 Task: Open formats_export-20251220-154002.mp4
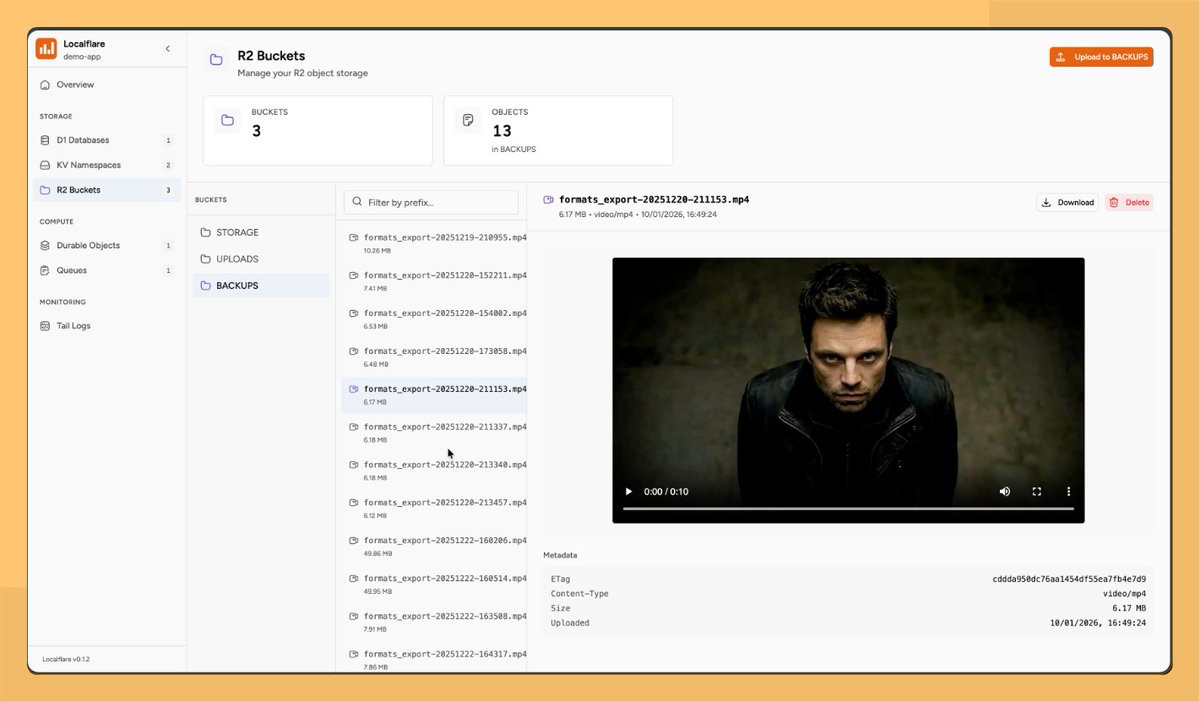(x=434, y=319)
